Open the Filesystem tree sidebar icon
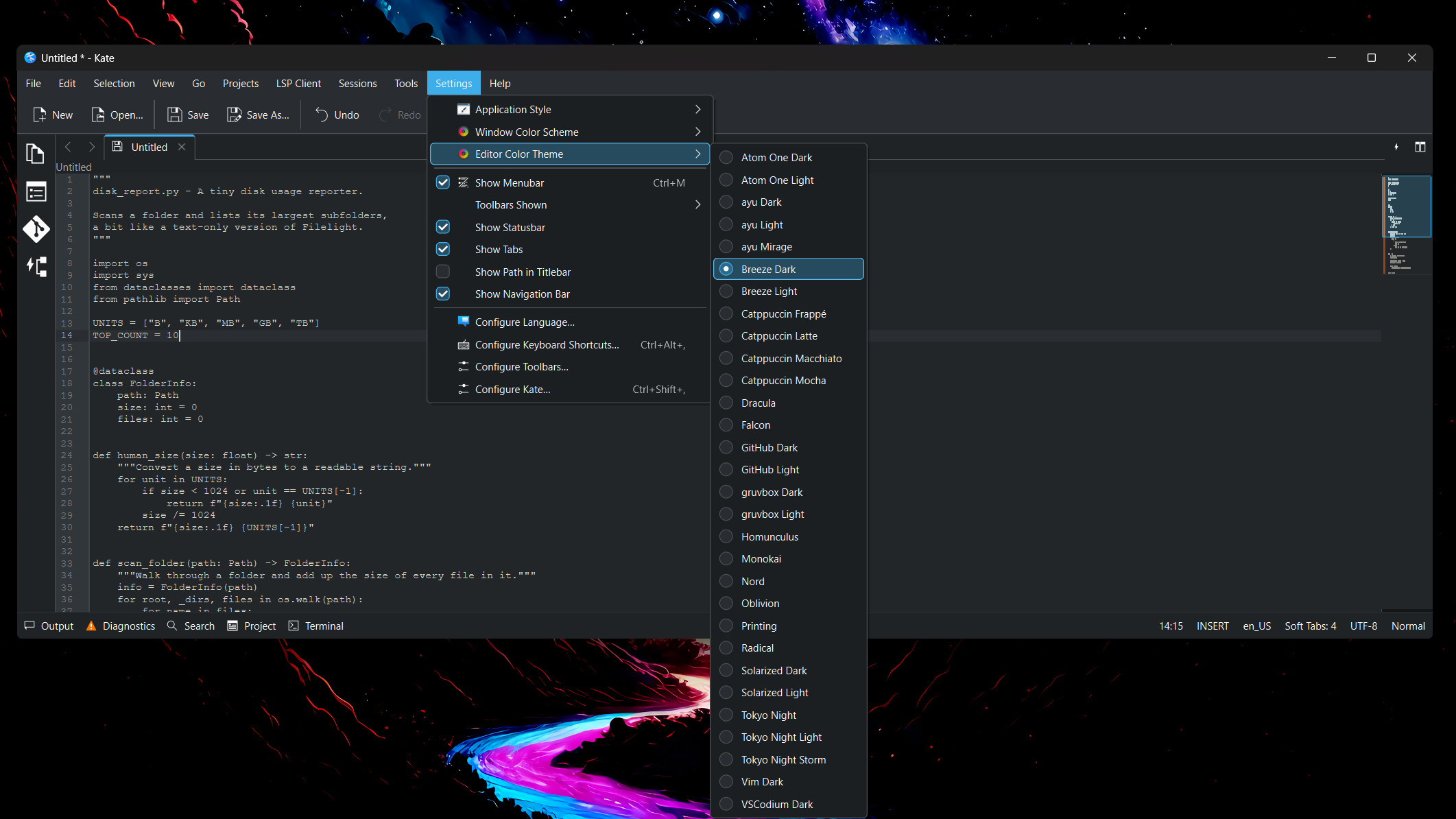 click(x=36, y=267)
